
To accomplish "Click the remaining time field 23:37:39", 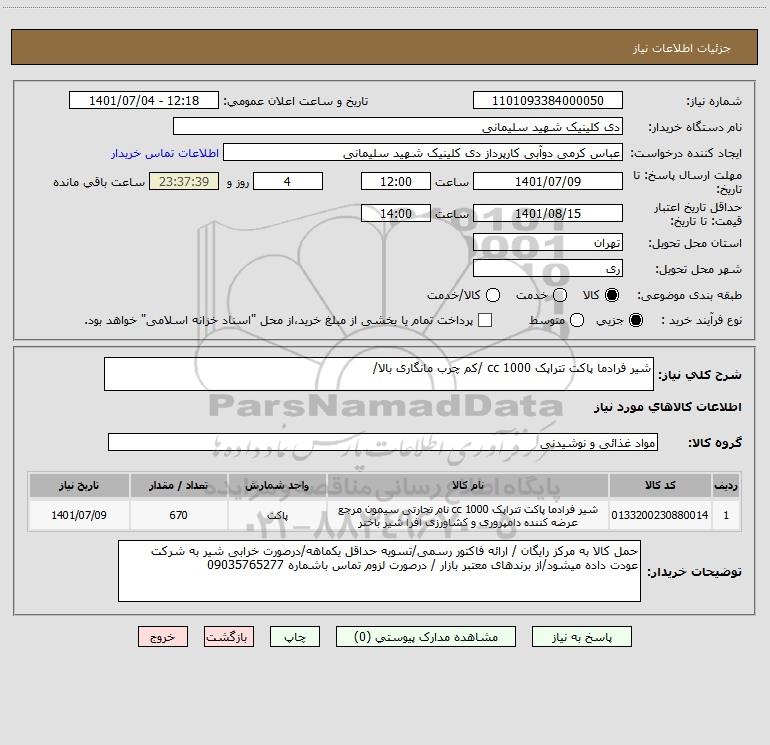I will (x=184, y=181).
